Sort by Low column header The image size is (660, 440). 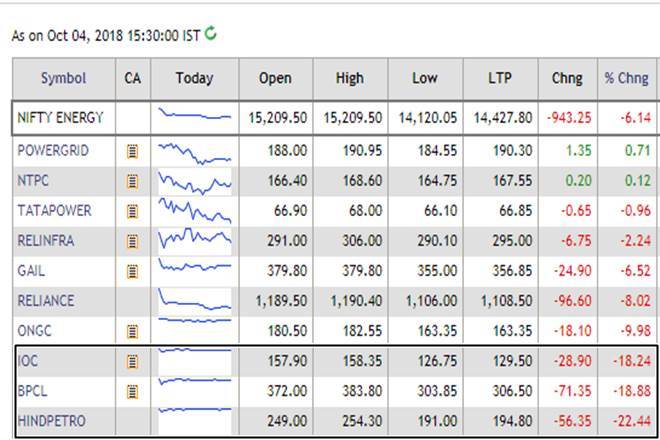coord(425,78)
